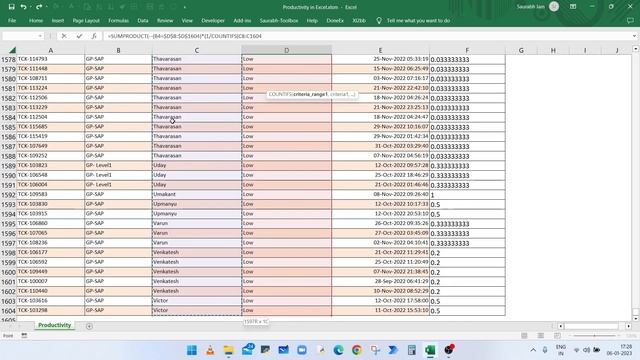Image resolution: width=640 pixels, height=360 pixels.
Task: Switch to Page Layout view in the status bar
Action: pyautogui.click(x=540, y=336)
